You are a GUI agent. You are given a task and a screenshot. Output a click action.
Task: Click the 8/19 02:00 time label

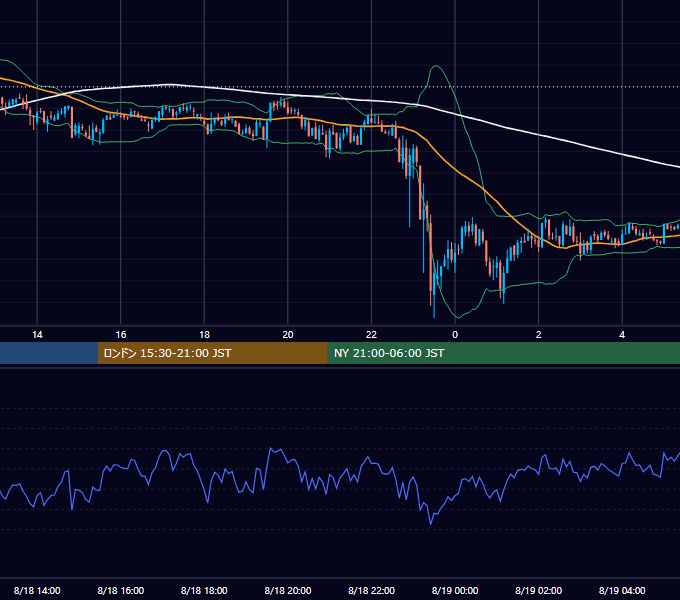(x=538, y=590)
